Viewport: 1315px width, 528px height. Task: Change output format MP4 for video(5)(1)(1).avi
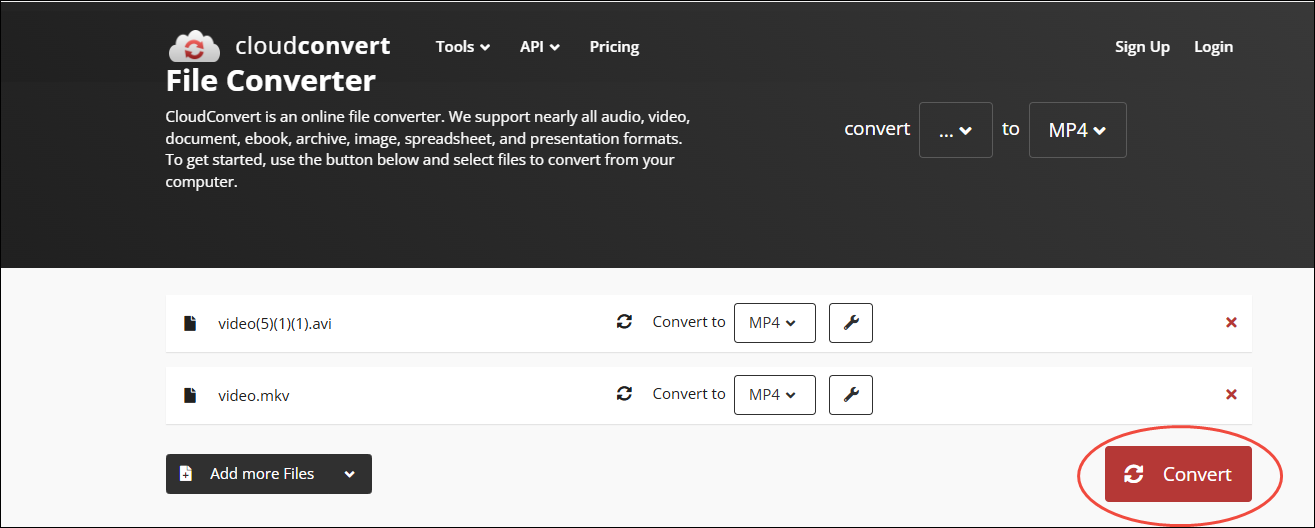[775, 323]
